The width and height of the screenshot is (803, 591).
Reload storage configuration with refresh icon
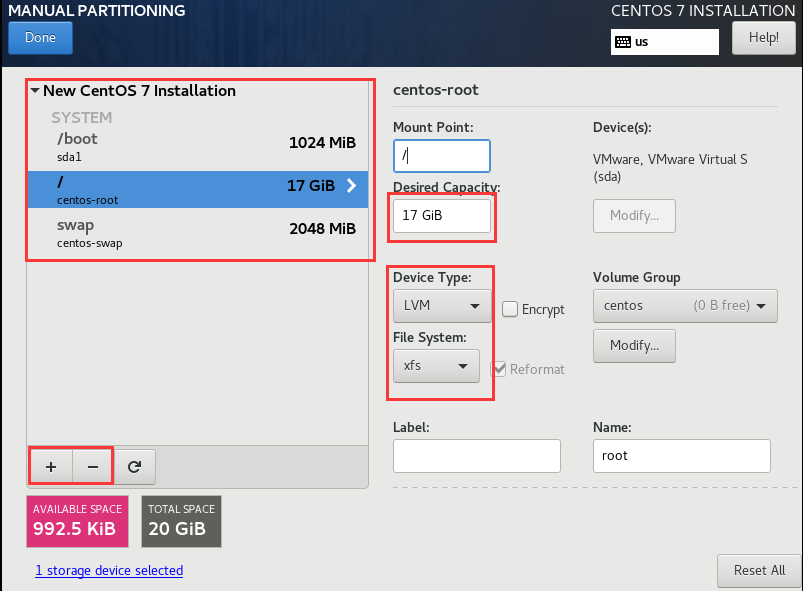coord(135,467)
